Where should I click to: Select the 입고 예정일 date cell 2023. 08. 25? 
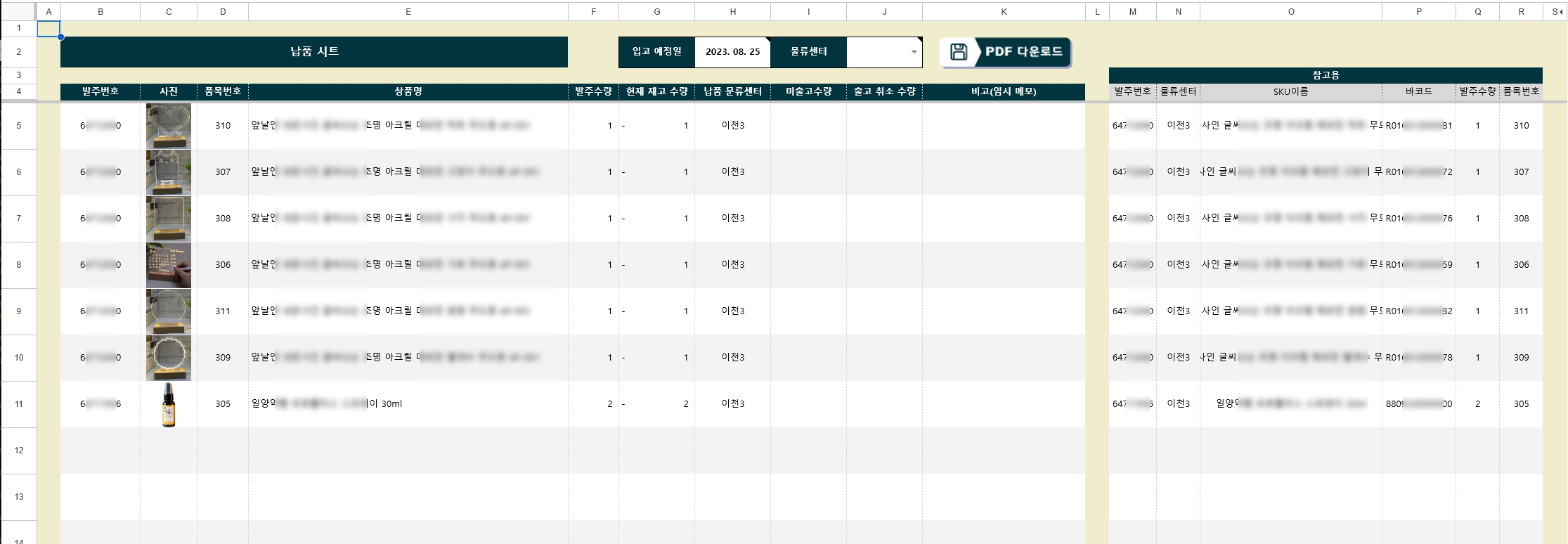click(732, 52)
